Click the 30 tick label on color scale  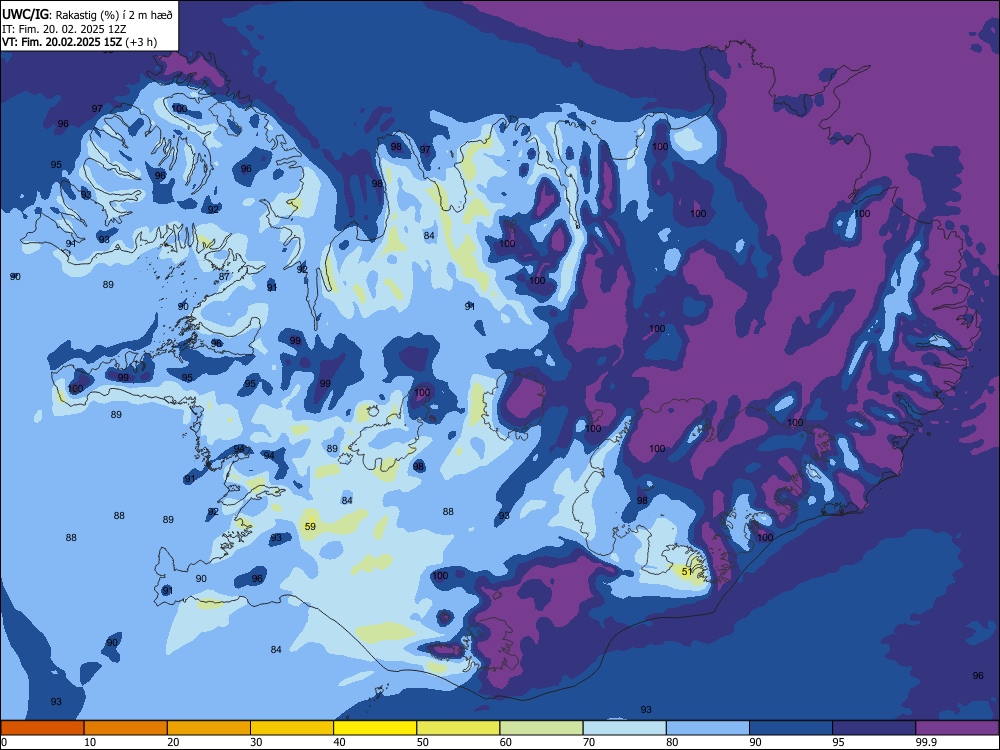coord(256,742)
